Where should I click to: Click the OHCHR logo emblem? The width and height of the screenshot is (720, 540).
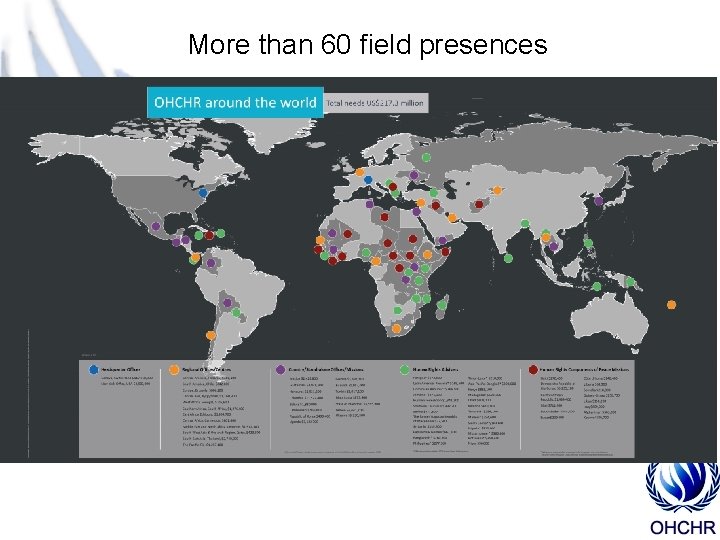click(x=682, y=488)
